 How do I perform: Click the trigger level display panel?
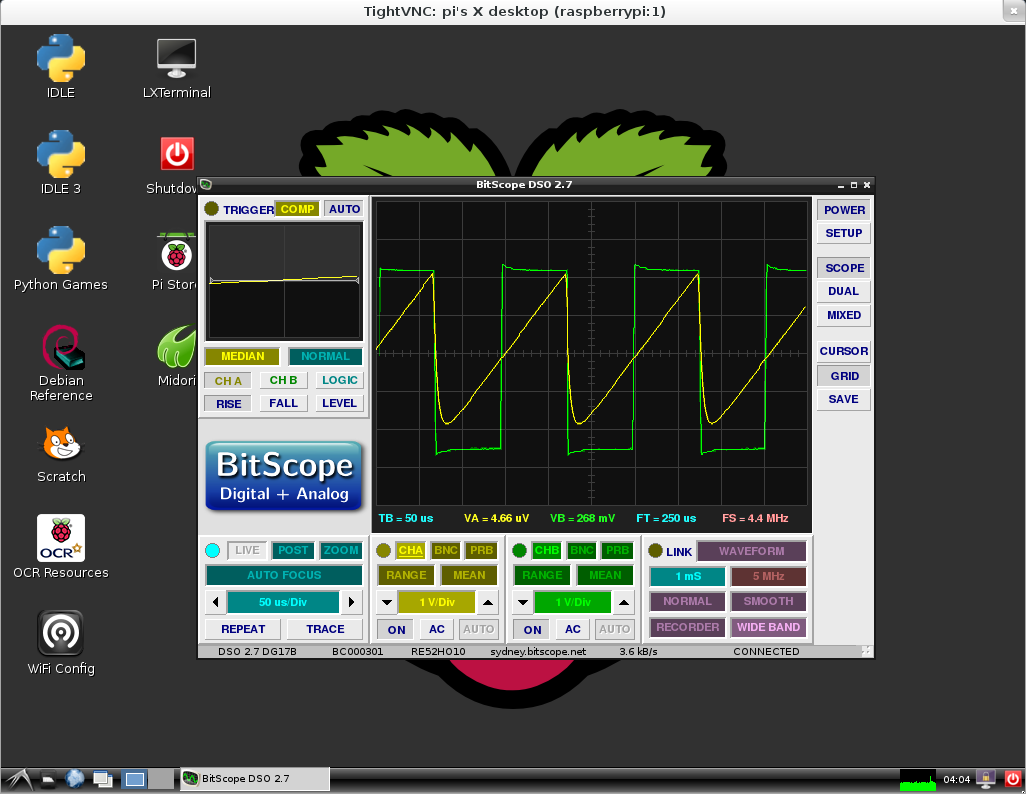[x=283, y=281]
